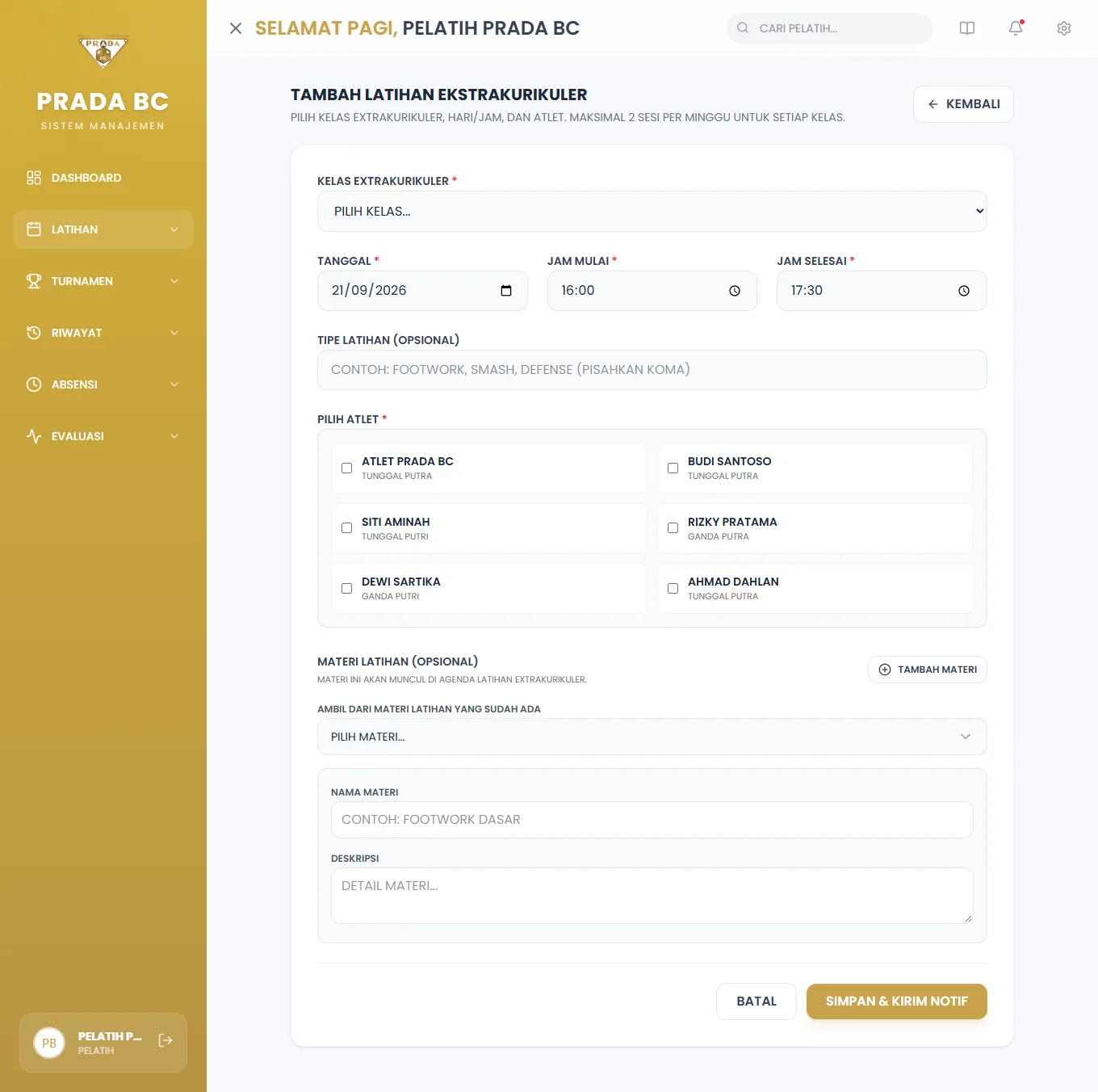Click Tambah Materi button
The width and height of the screenshot is (1098, 1092).
(x=928, y=670)
